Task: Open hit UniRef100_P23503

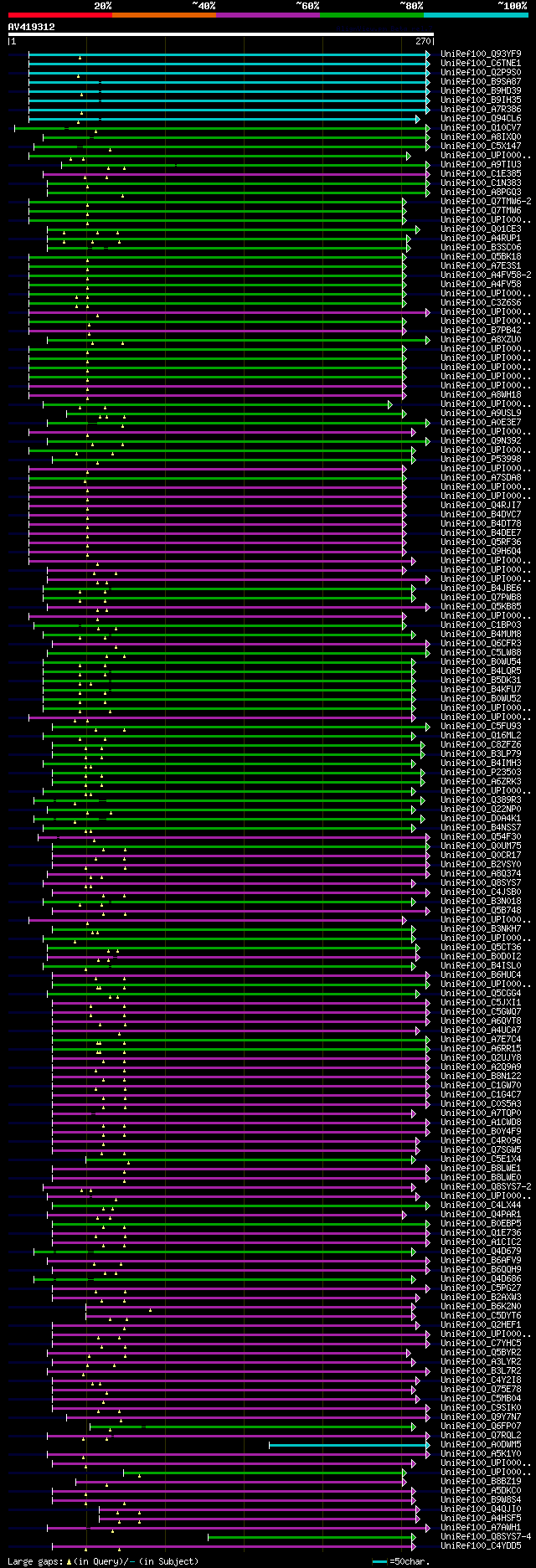Action: coord(481,772)
